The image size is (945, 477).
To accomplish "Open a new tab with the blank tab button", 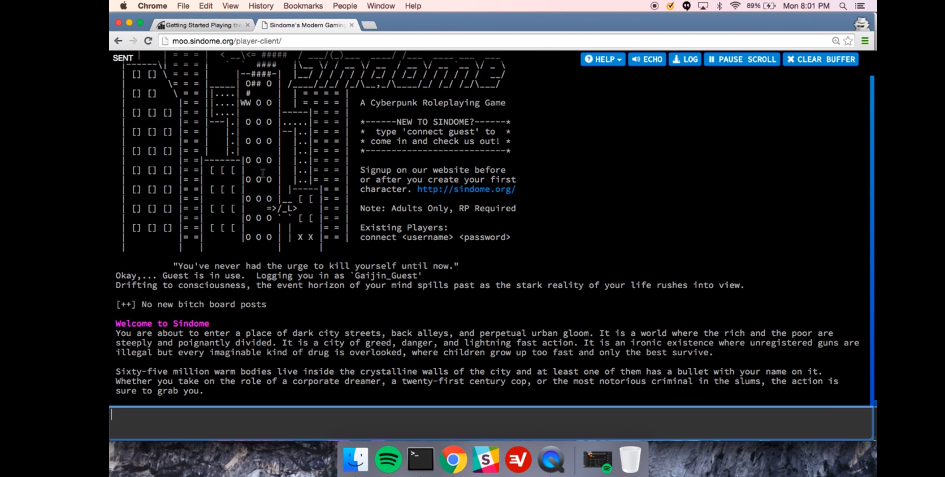I will point(369,25).
